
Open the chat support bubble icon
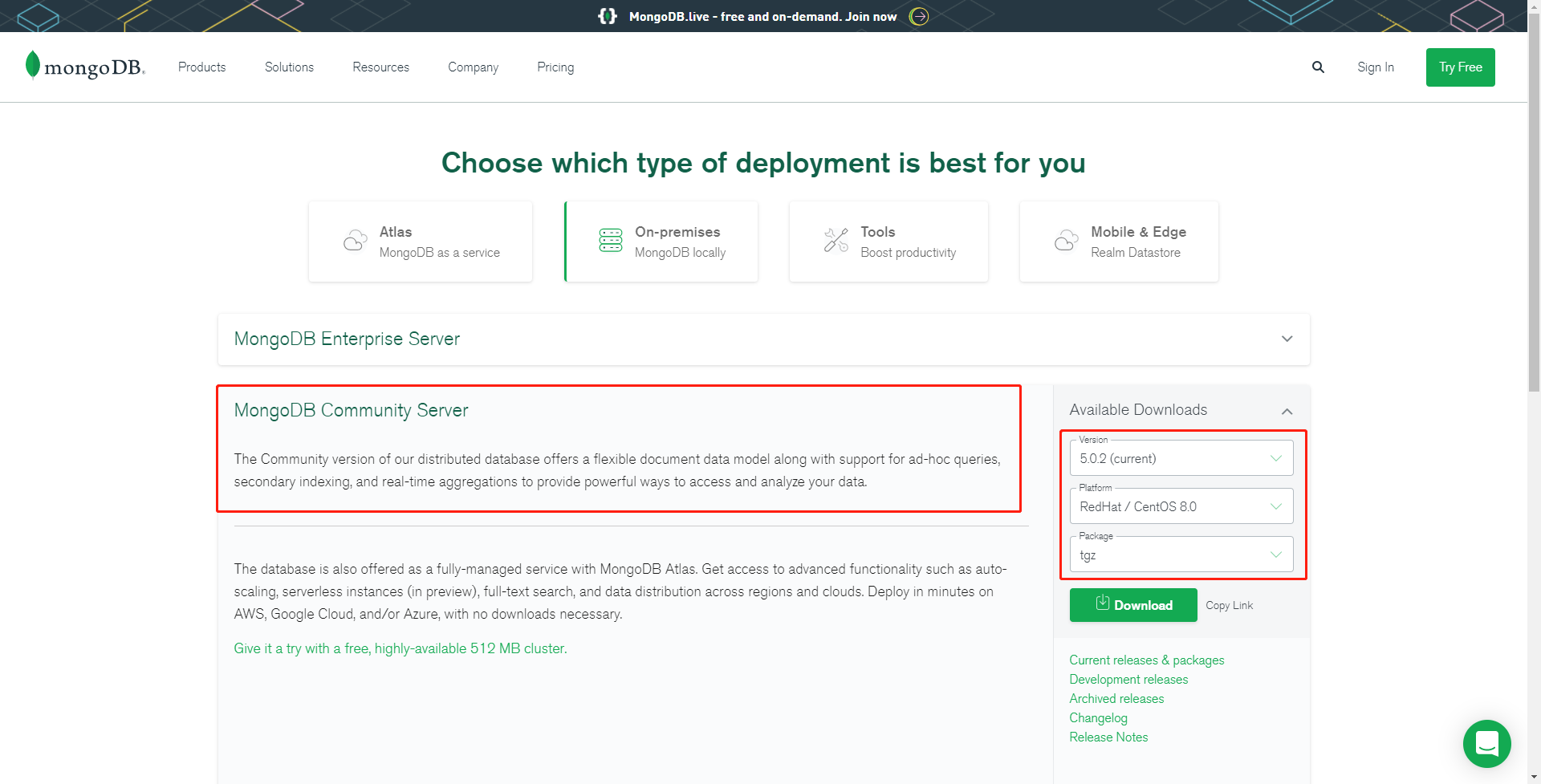[1486, 744]
